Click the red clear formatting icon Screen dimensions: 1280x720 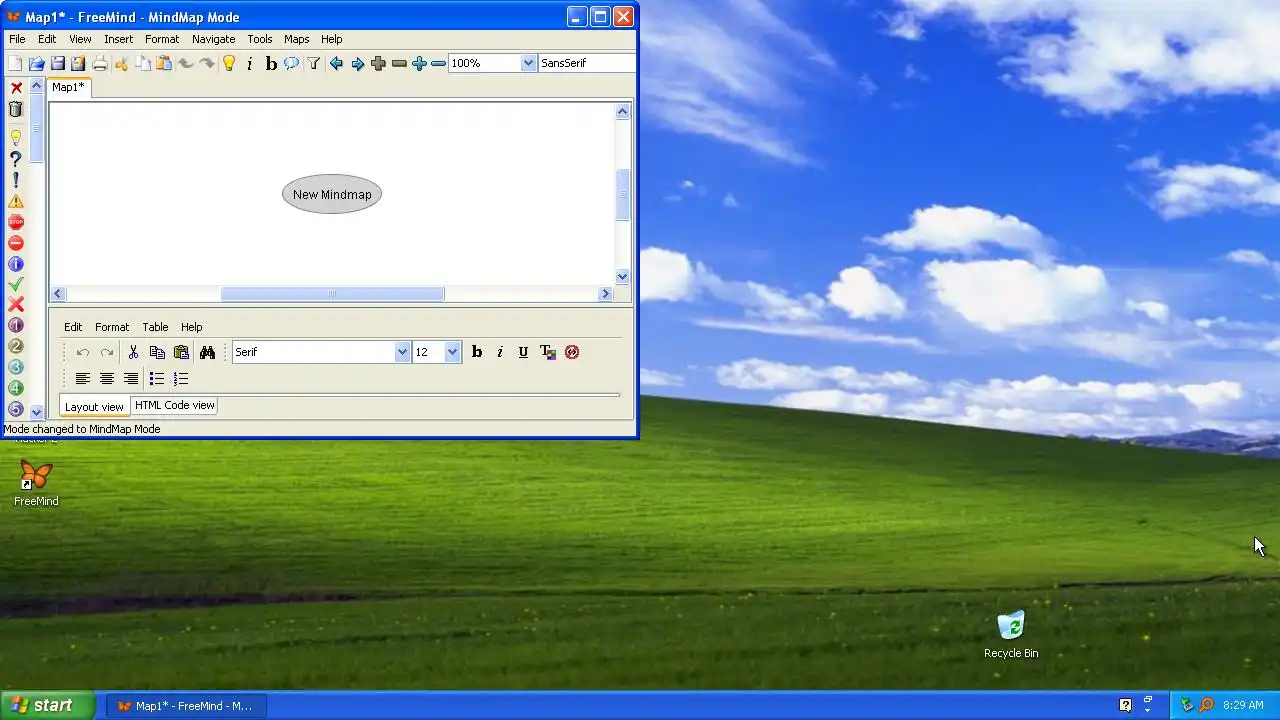coord(572,352)
